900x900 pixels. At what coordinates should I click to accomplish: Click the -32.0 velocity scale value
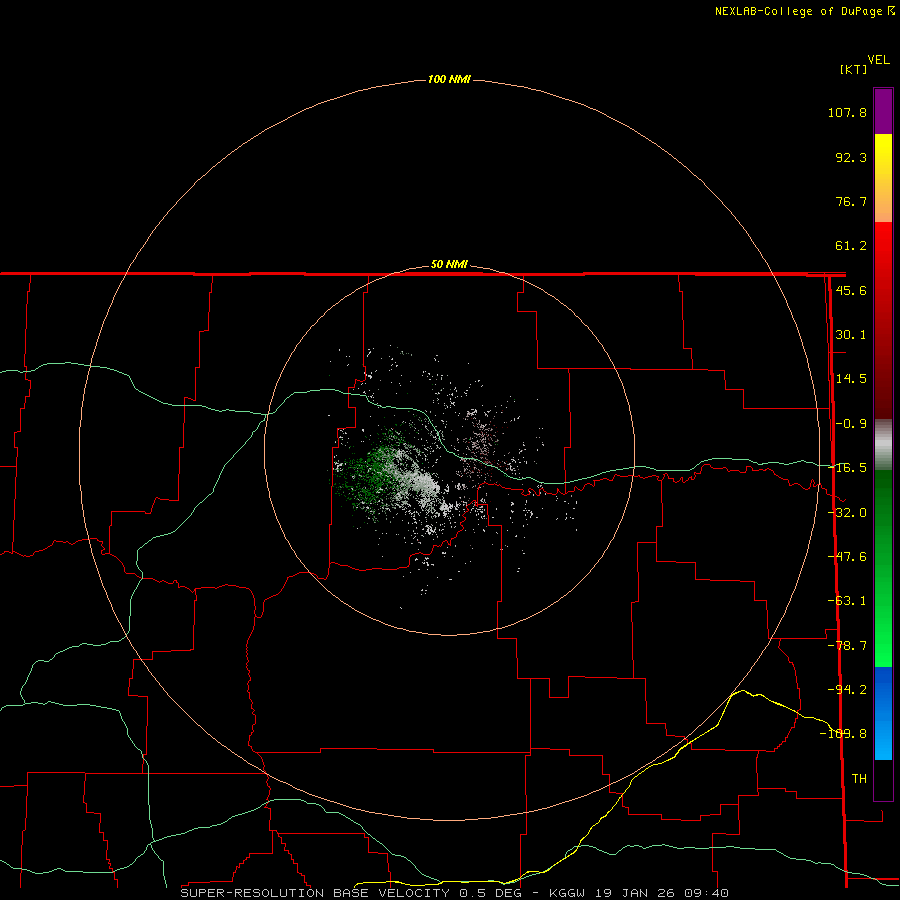(x=847, y=513)
